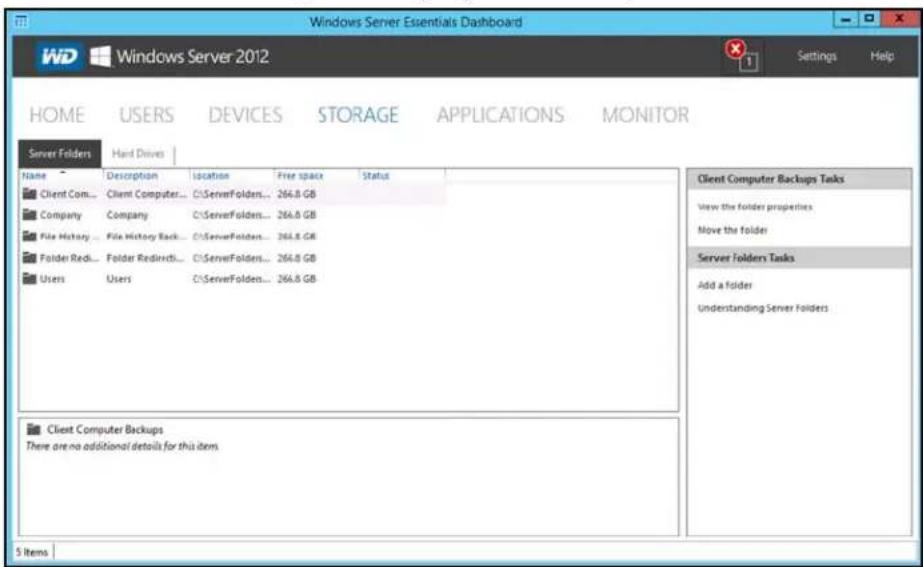This screenshot has width=923, height=567.
Task: Open the USERS section
Action: [147, 115]
